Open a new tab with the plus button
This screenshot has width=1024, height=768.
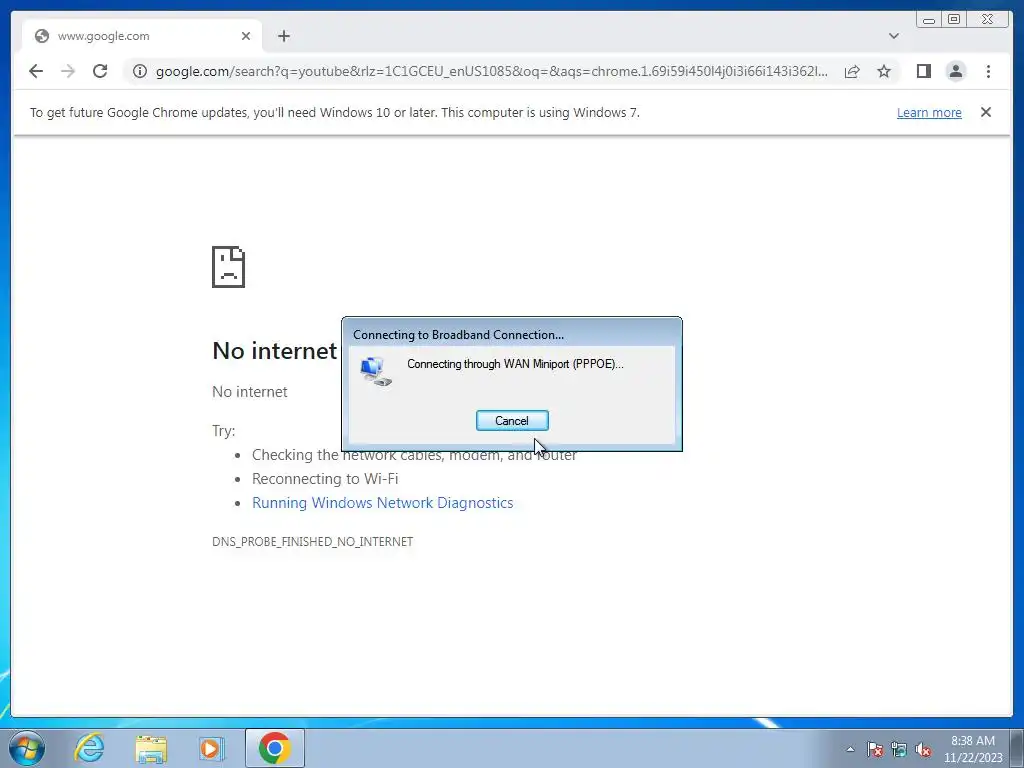(x=283, y=36)
